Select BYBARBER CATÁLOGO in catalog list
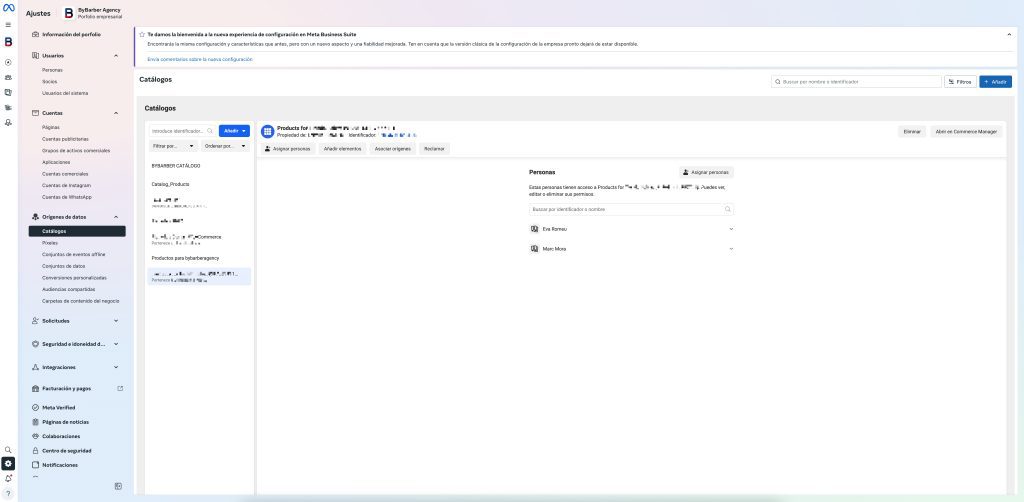The width and height of the screenshot is (1024, 502). coord(176,166)
